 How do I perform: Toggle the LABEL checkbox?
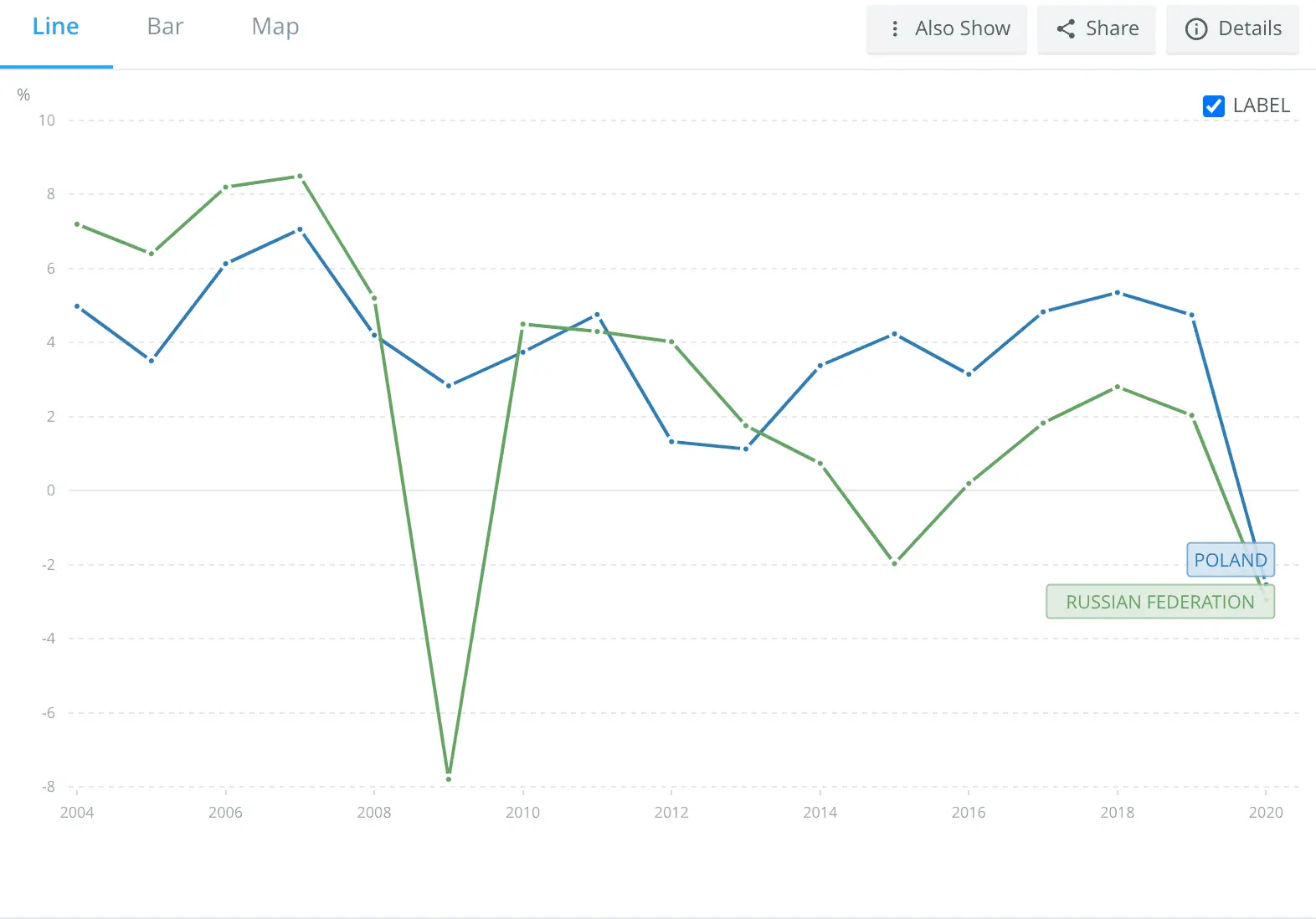tap(1213, 106)
